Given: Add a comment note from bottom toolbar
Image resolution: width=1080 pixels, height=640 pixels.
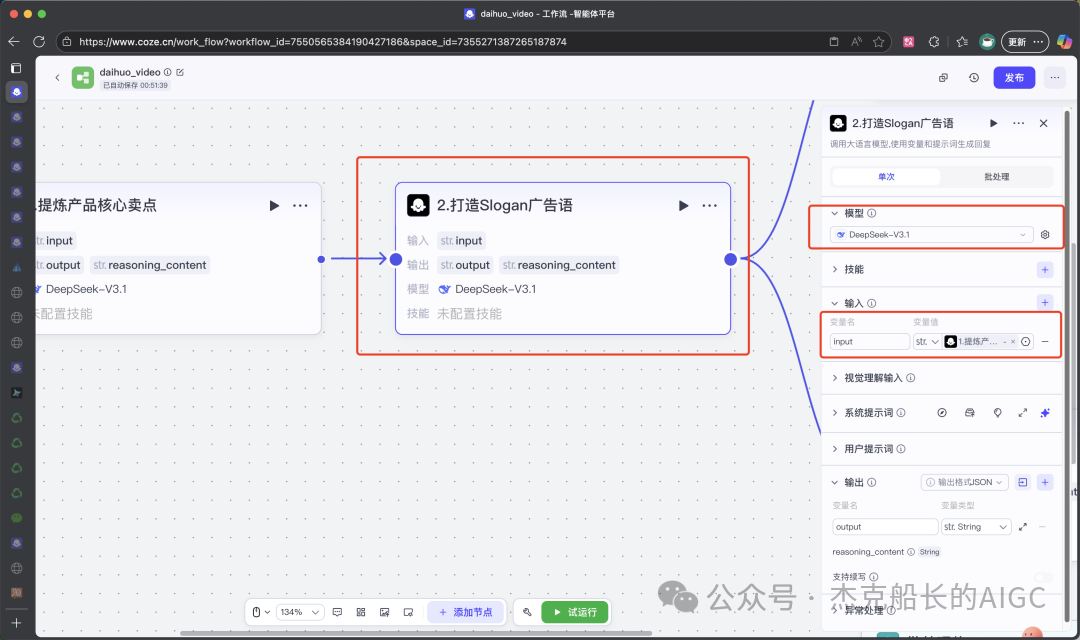Looking at the screenshot, I should point(338,612).
